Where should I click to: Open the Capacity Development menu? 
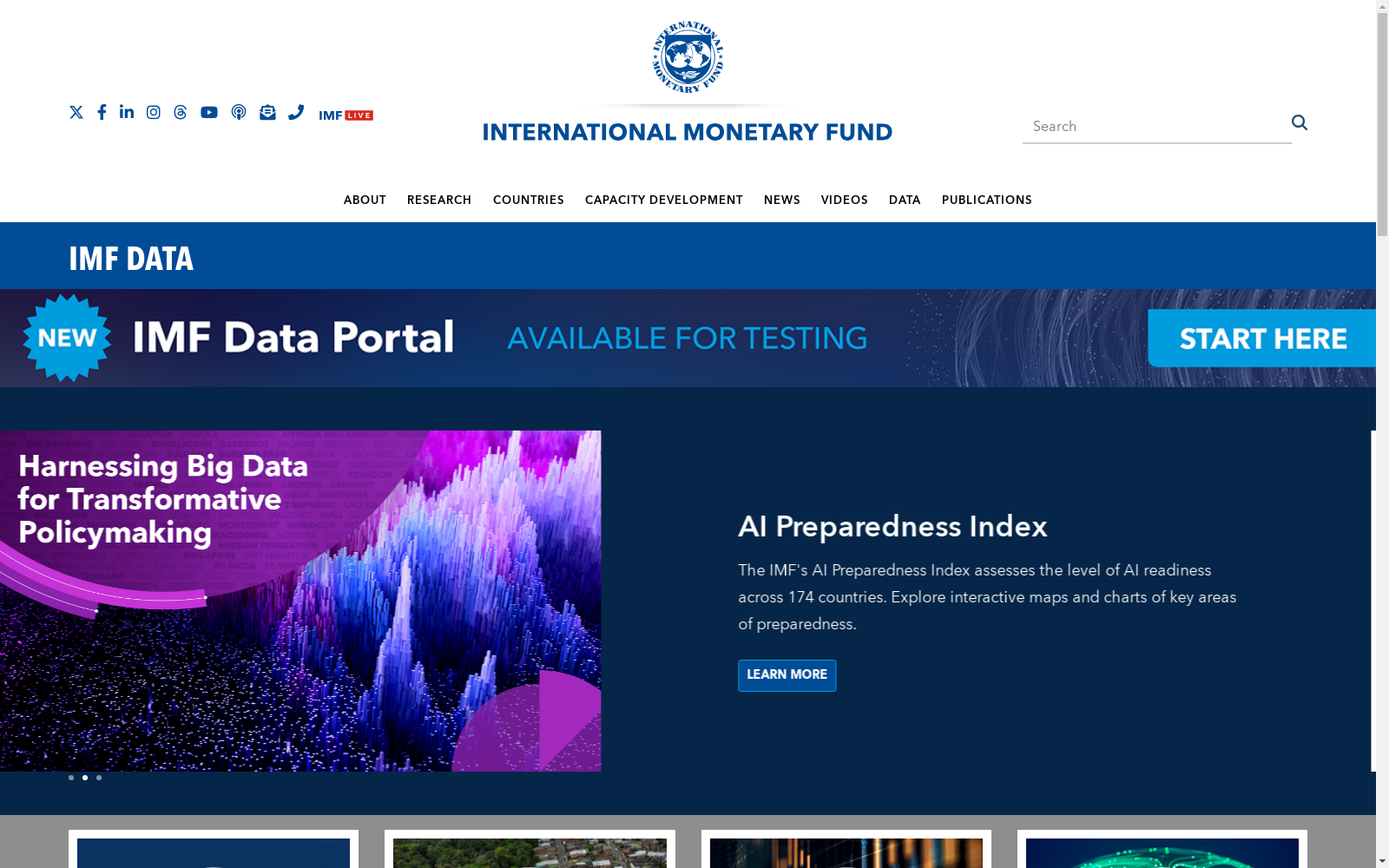pos(664,200)
